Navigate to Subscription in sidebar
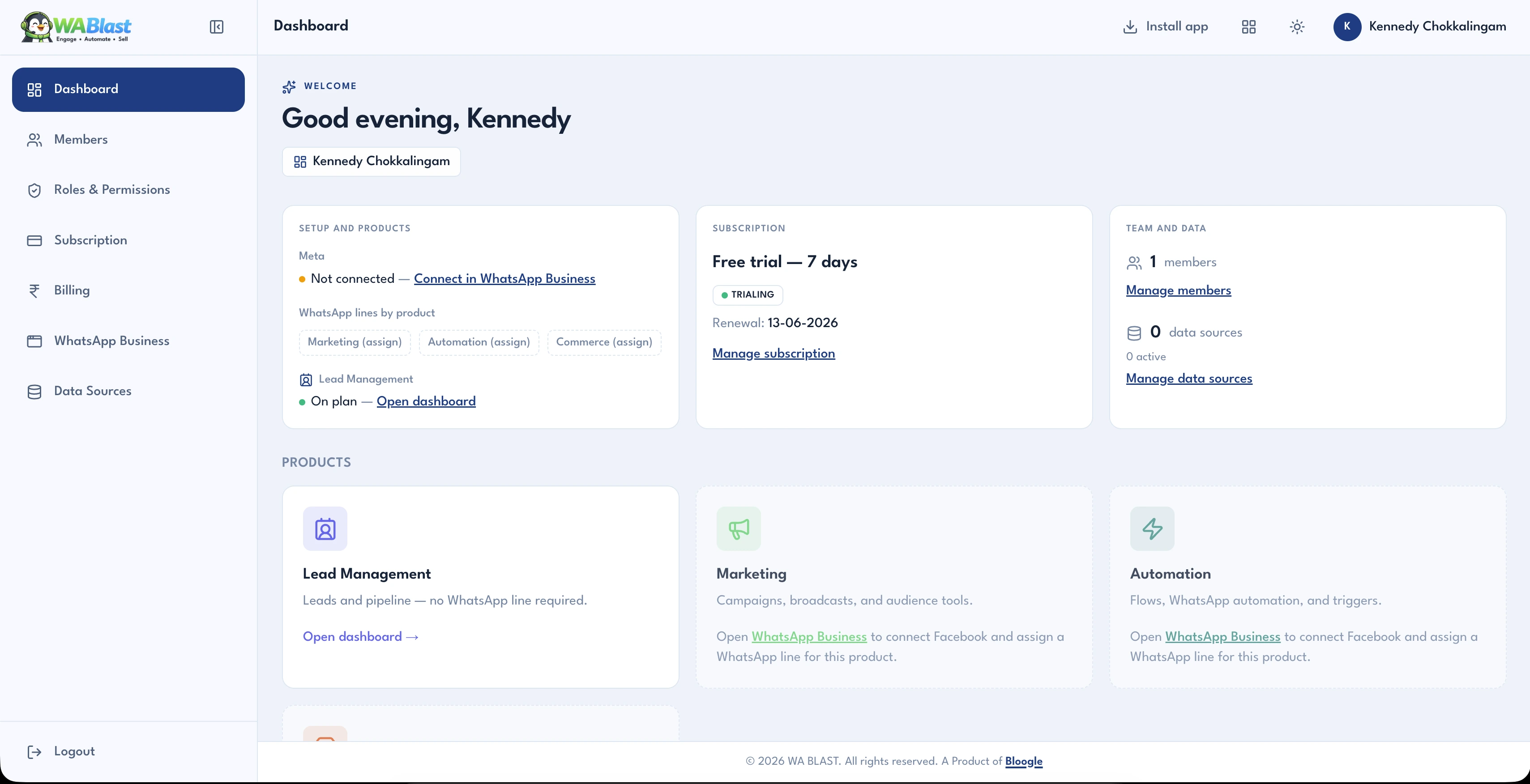Image resolution: width=1530 pixels, height=784 pixels. click(128, 241)
